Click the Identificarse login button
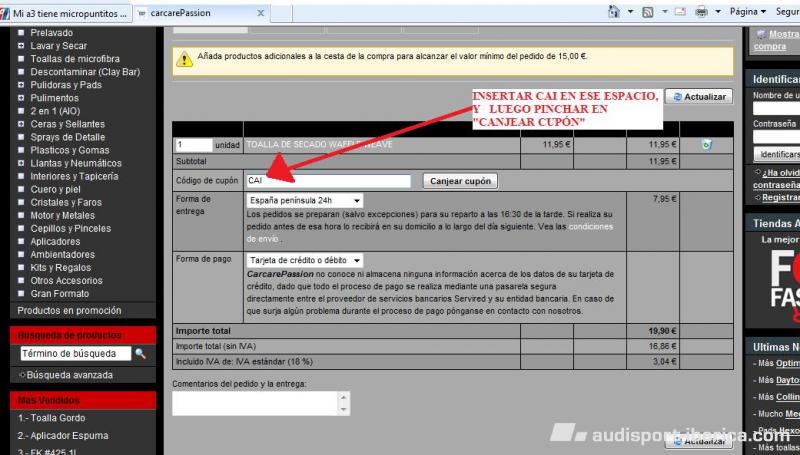This screenshot has width=800, height=455. [x=777, y=154]
